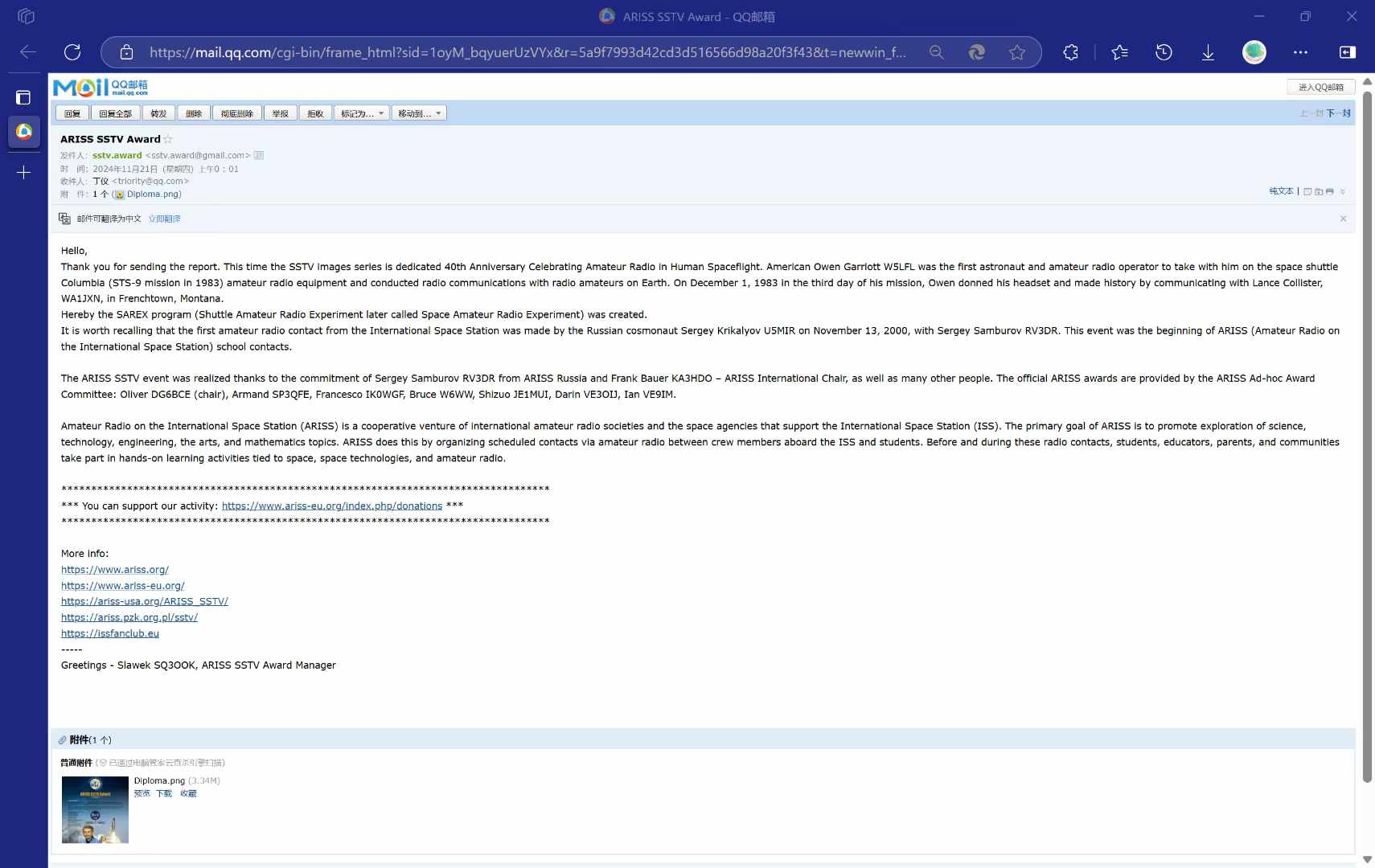This screenshot has width=1375, height=868.
Task: Click the 彻底删除 (Delete permanently) button
Action: coord(237,113)
